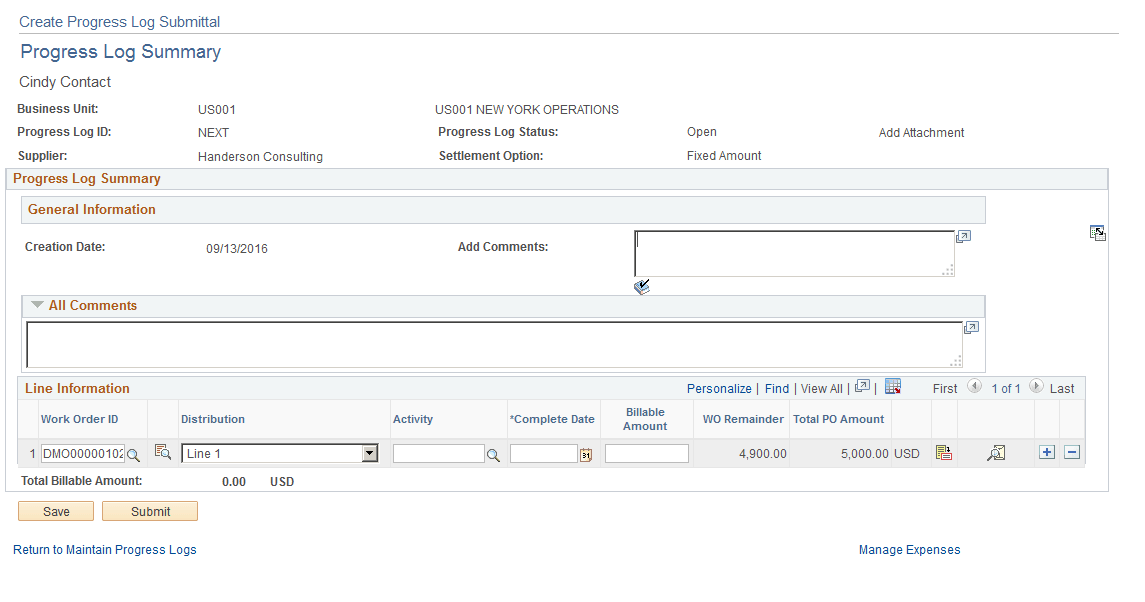Viewport: 1145px width, 602px height.
Task: Focus the All Comments text area
Action: click(494, 345)
